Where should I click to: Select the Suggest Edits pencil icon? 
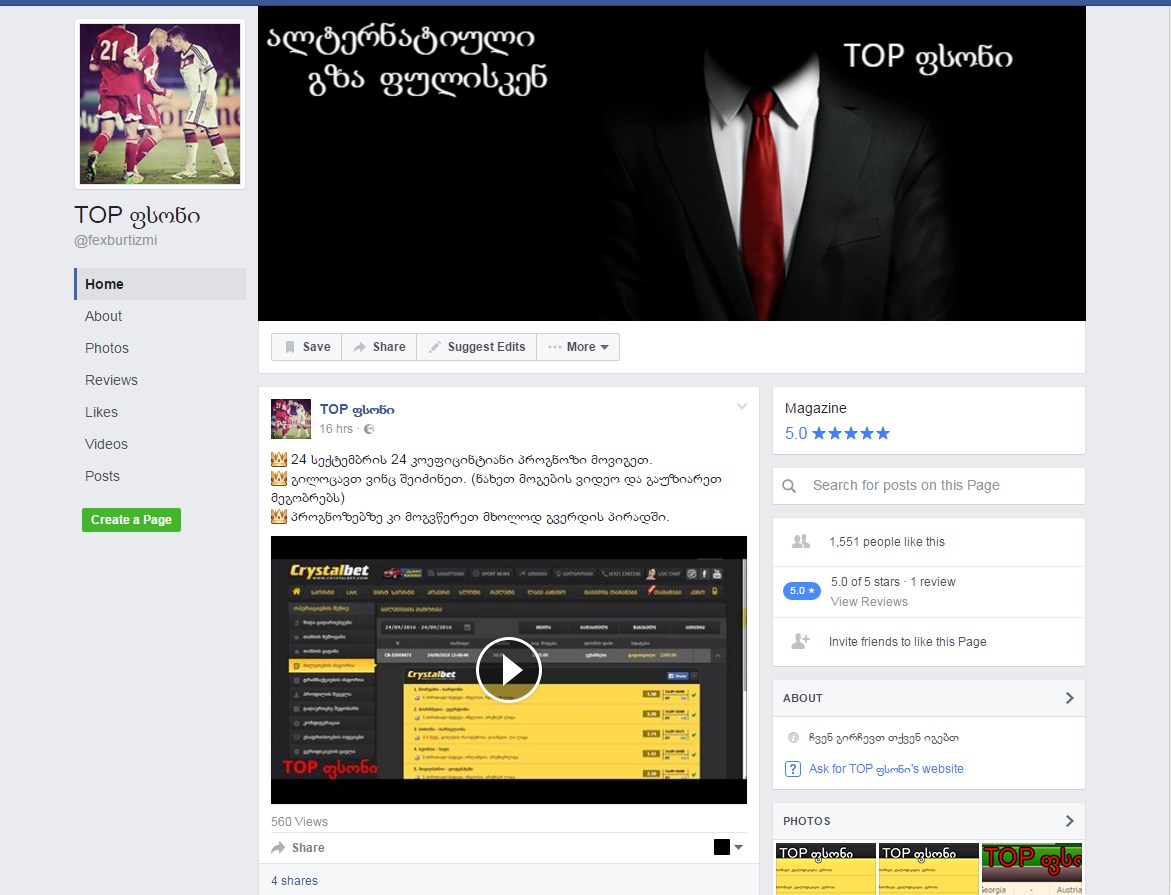tap(434, 346)
